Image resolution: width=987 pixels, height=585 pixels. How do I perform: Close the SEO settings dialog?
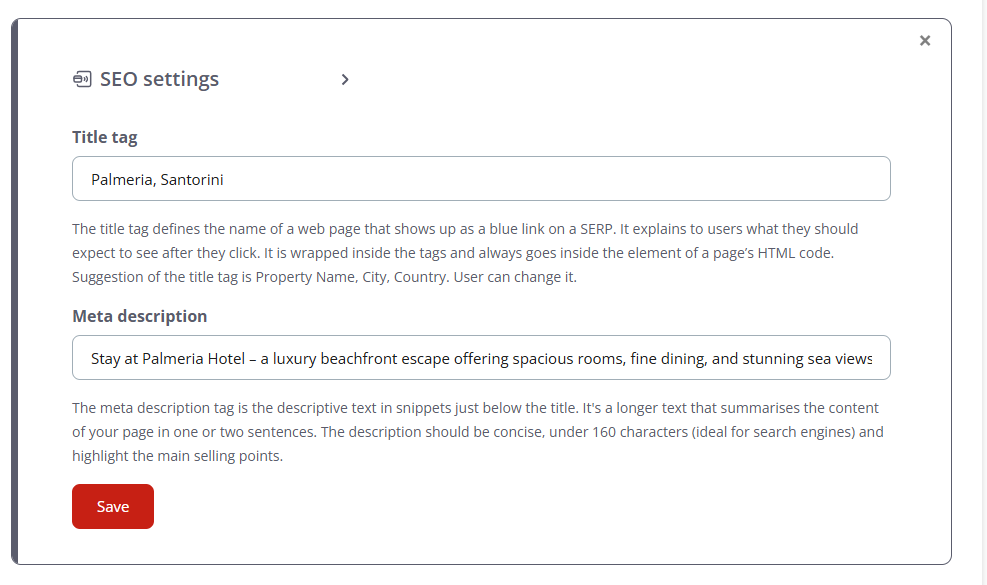[925, 41]
